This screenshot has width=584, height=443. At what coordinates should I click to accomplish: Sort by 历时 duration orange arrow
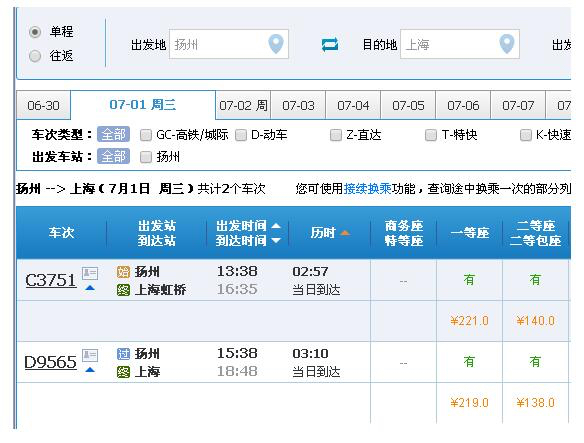[x=345, y=233]
